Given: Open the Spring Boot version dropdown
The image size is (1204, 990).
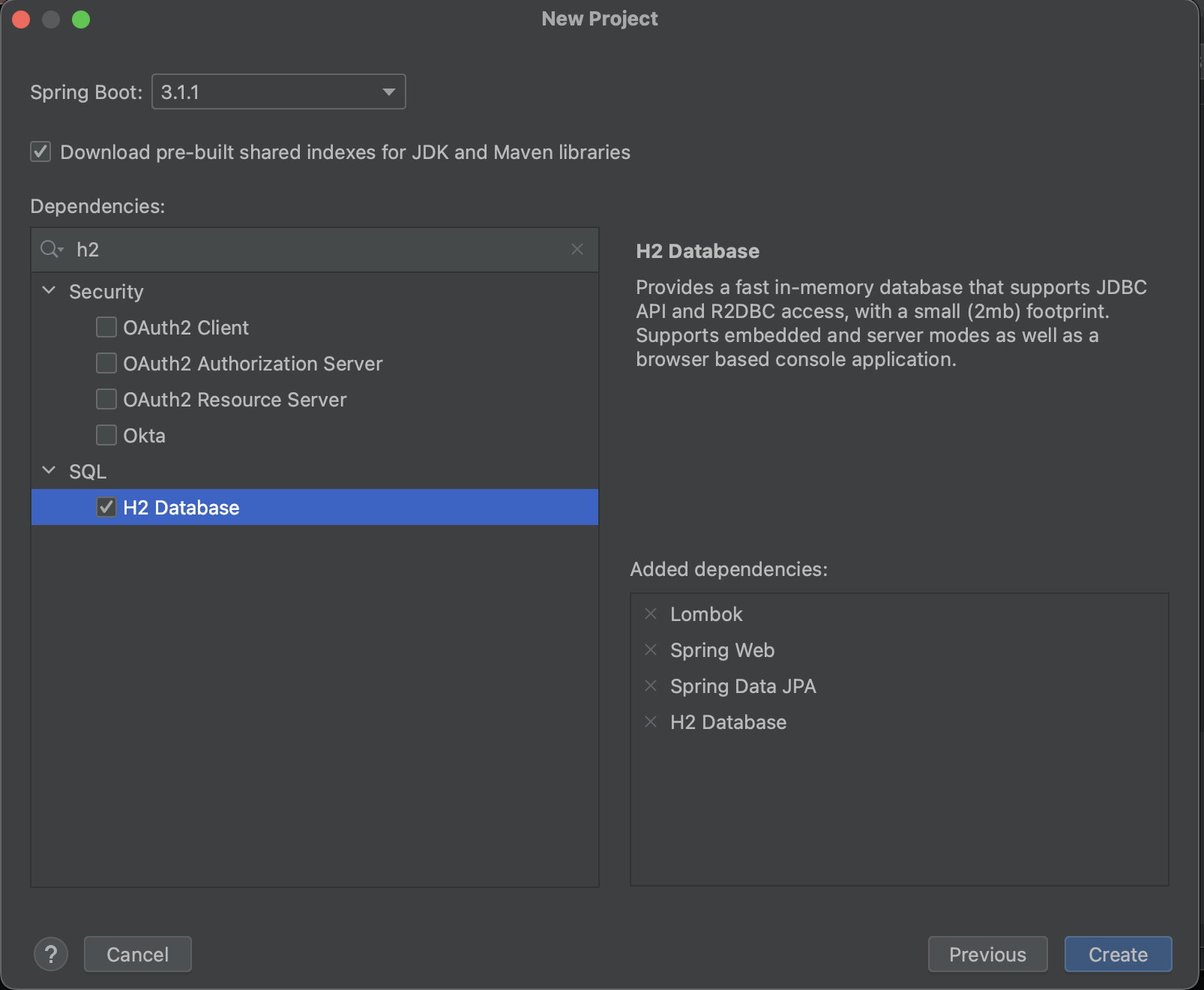Looking at the screenshot, I should (x=279, y=91).
